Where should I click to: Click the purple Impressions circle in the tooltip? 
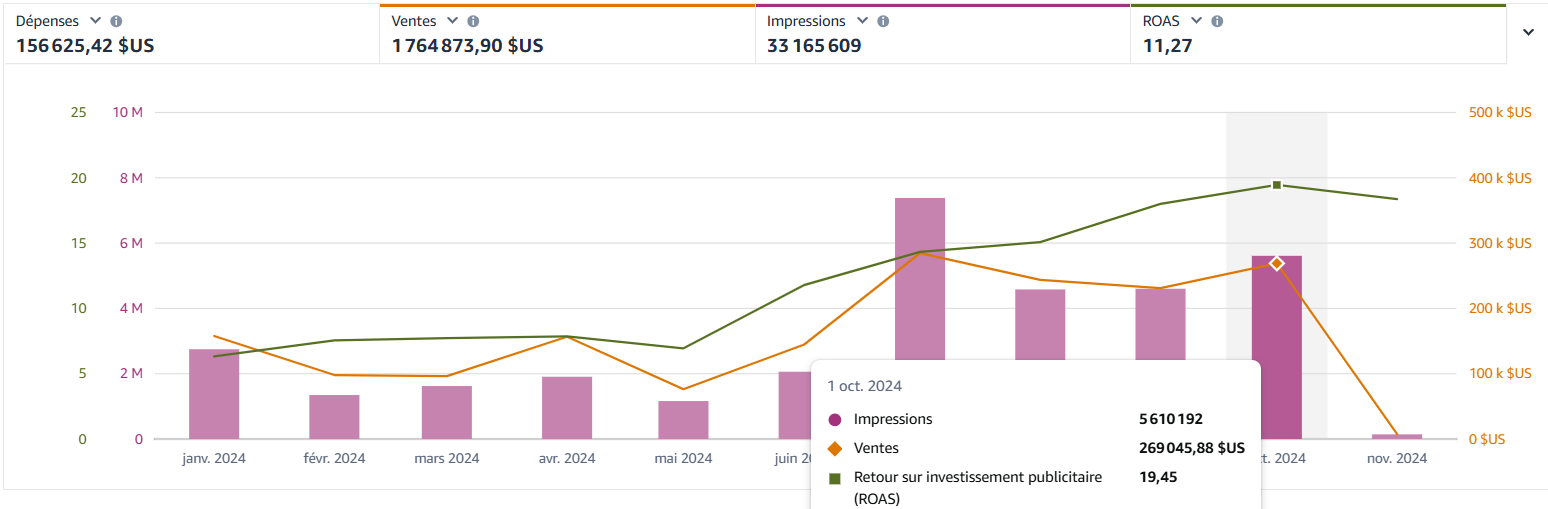835,420
